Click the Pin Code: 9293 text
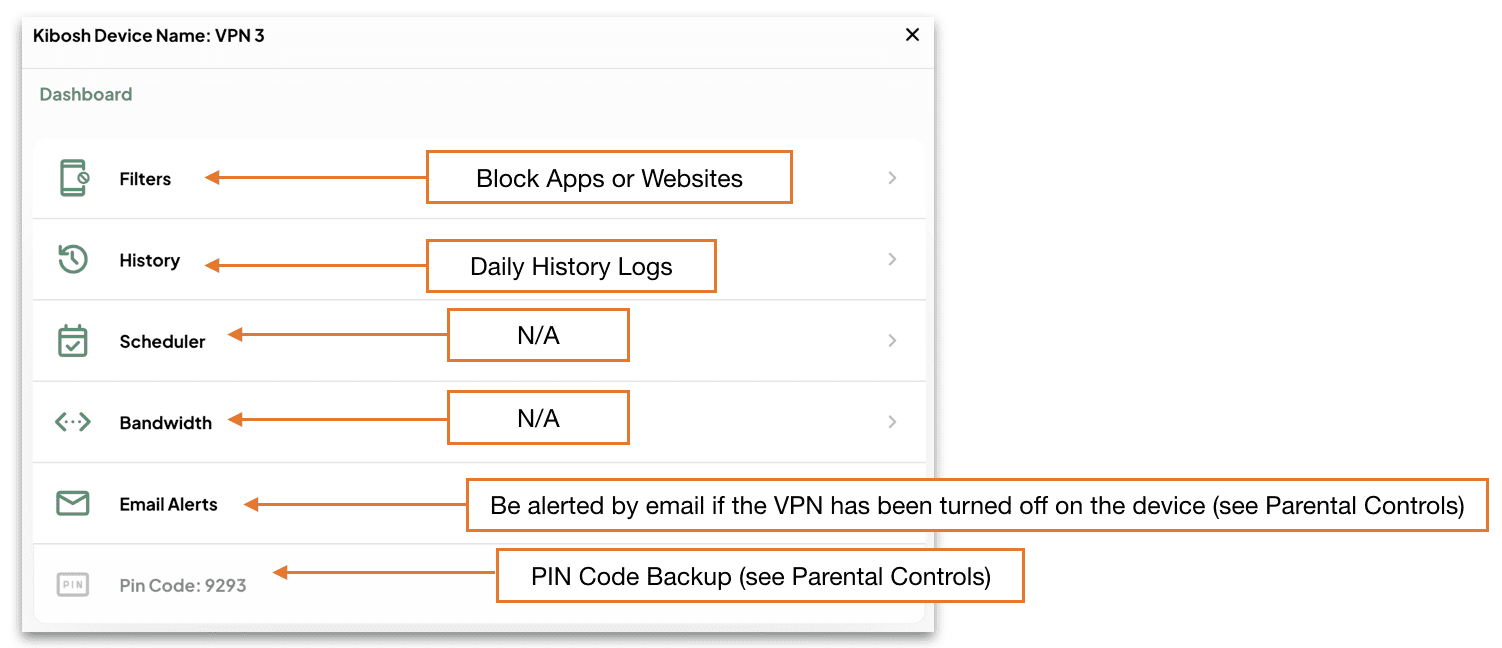 click(183, 585)
